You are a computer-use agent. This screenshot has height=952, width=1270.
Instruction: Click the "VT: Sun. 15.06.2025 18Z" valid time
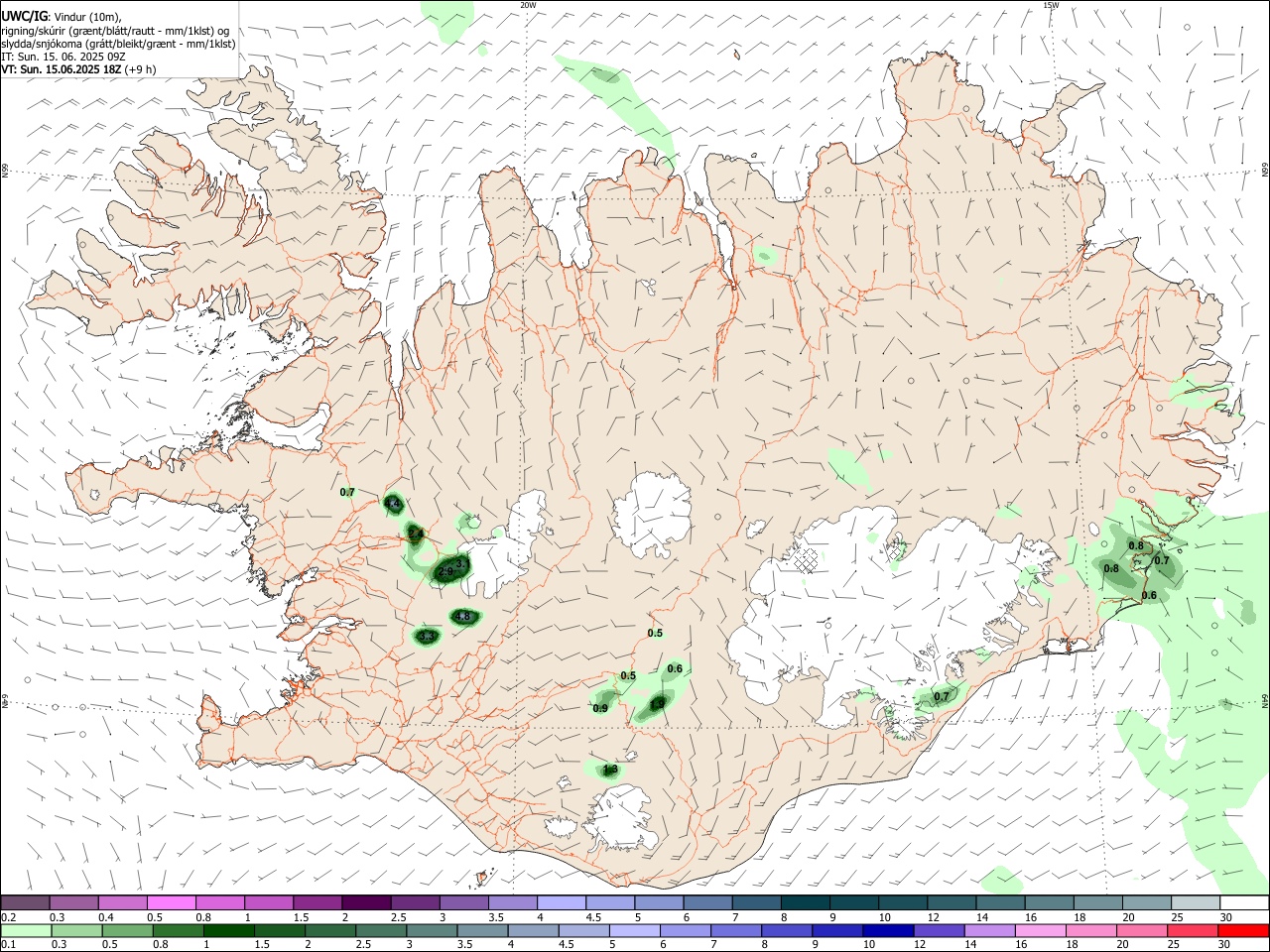click(62, 69)
